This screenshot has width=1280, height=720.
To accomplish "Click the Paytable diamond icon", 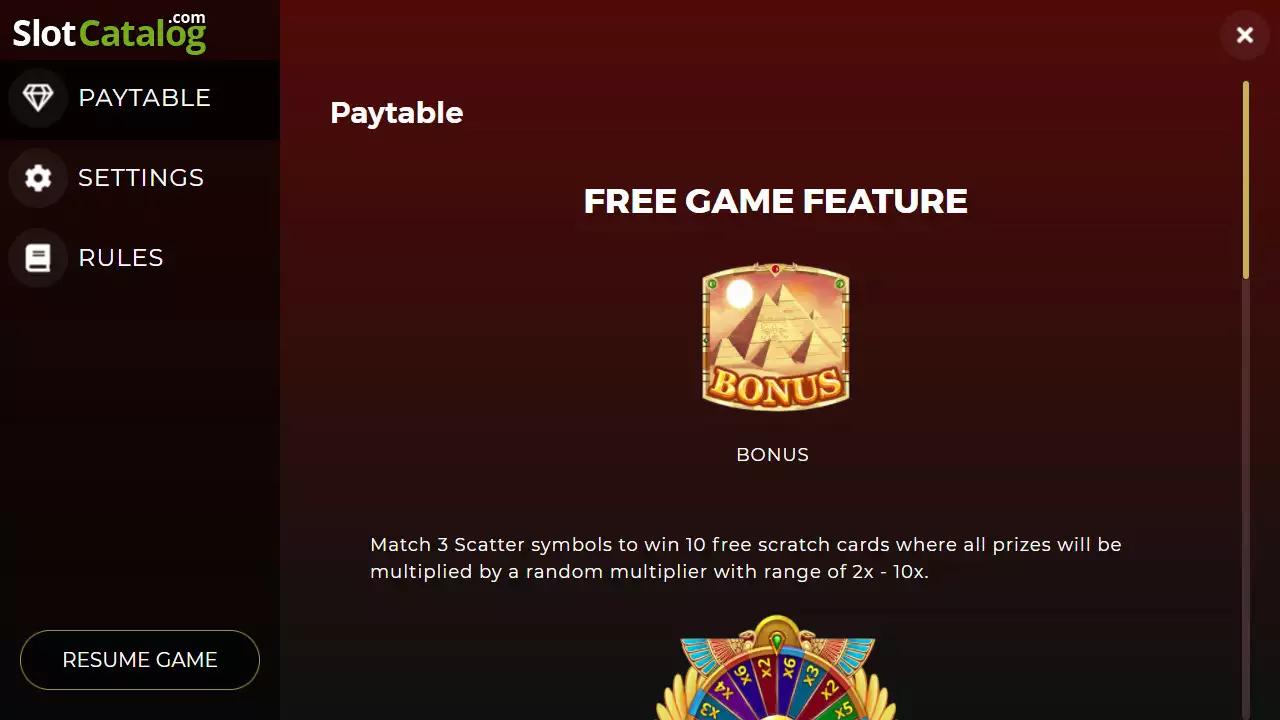I will (38, 98).
